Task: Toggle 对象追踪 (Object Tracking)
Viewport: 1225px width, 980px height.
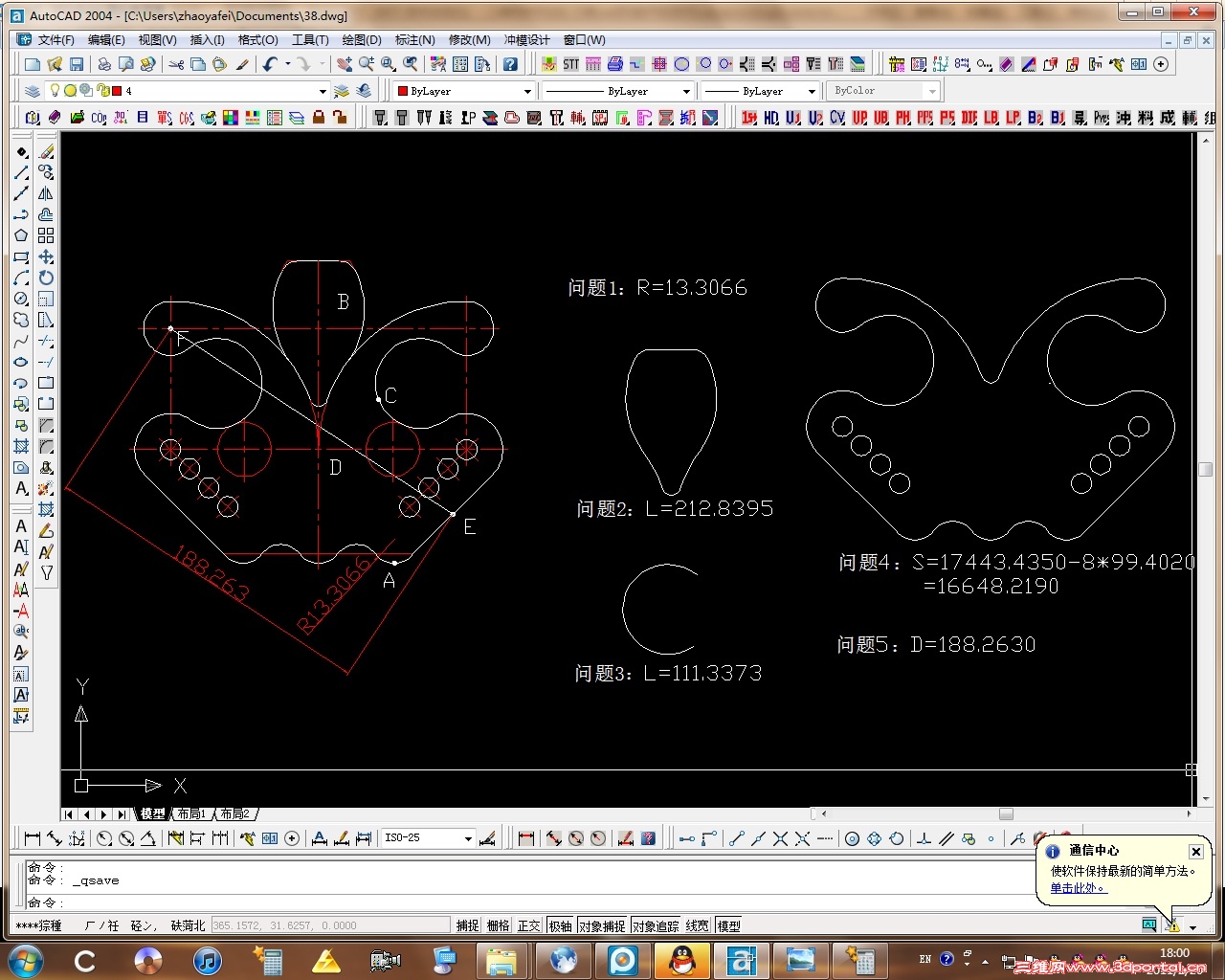Action: point(656,925)
